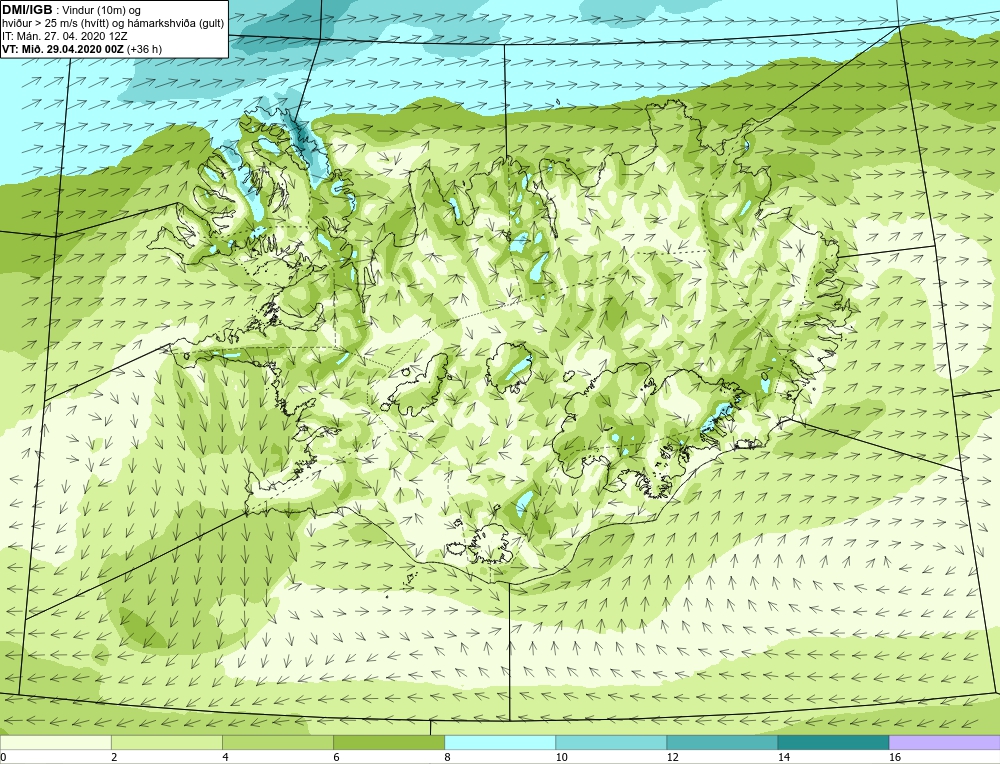Click the purple above-16 m/s legend swatch
This screenshot has height=764, width=1000.
tap(944, 742)
